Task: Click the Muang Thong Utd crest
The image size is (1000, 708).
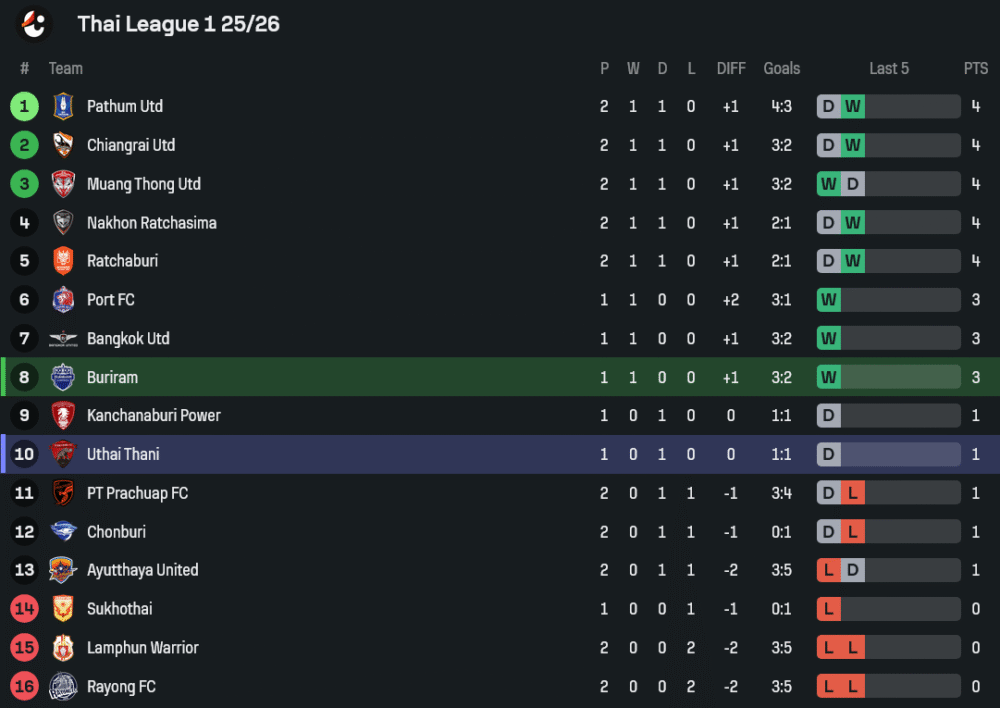Action: pyautogui.click(x=63, y=184)
